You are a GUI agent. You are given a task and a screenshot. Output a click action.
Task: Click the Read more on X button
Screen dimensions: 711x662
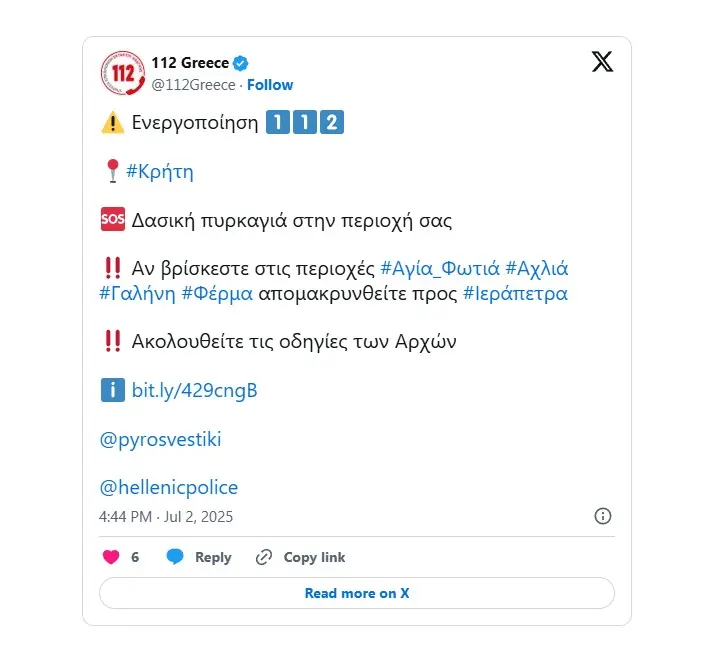(357, 593)
